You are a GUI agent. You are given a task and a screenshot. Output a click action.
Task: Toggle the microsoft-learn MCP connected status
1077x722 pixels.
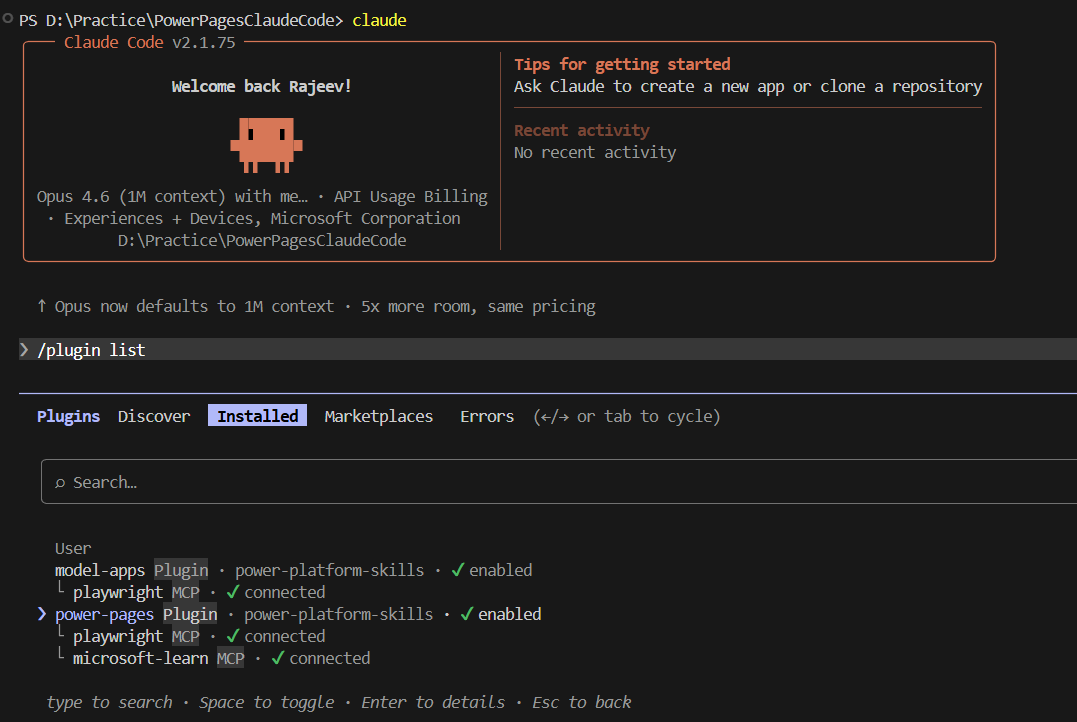(329, 658)
